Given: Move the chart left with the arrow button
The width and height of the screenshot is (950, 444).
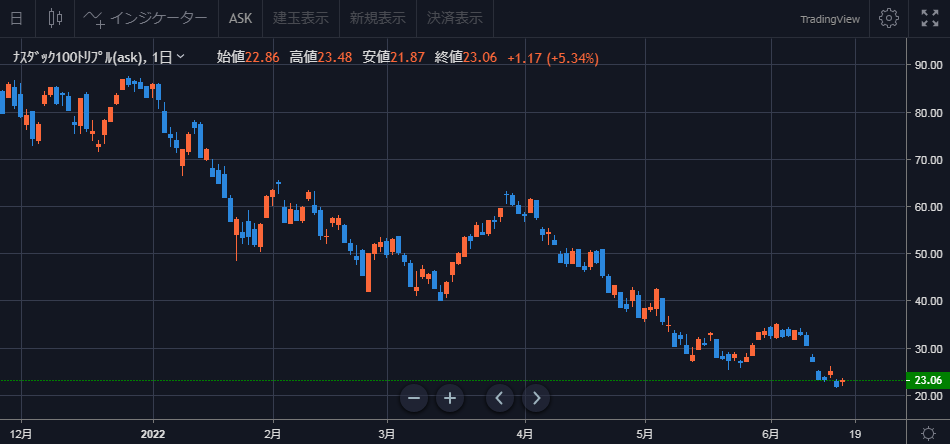Looking at the screenshot, I should [500, 398].
